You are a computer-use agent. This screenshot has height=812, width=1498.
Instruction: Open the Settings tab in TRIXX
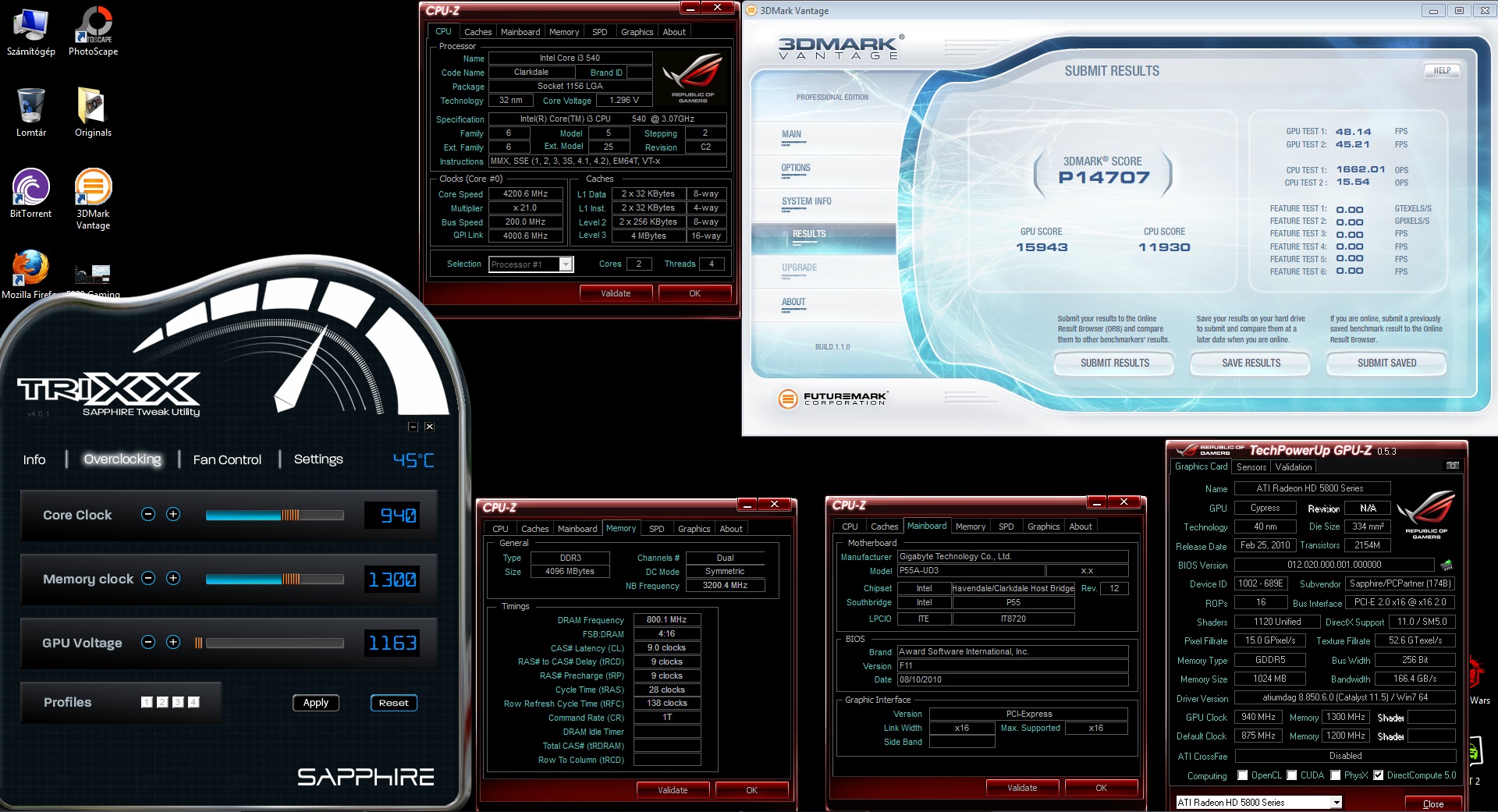point(318,459)
